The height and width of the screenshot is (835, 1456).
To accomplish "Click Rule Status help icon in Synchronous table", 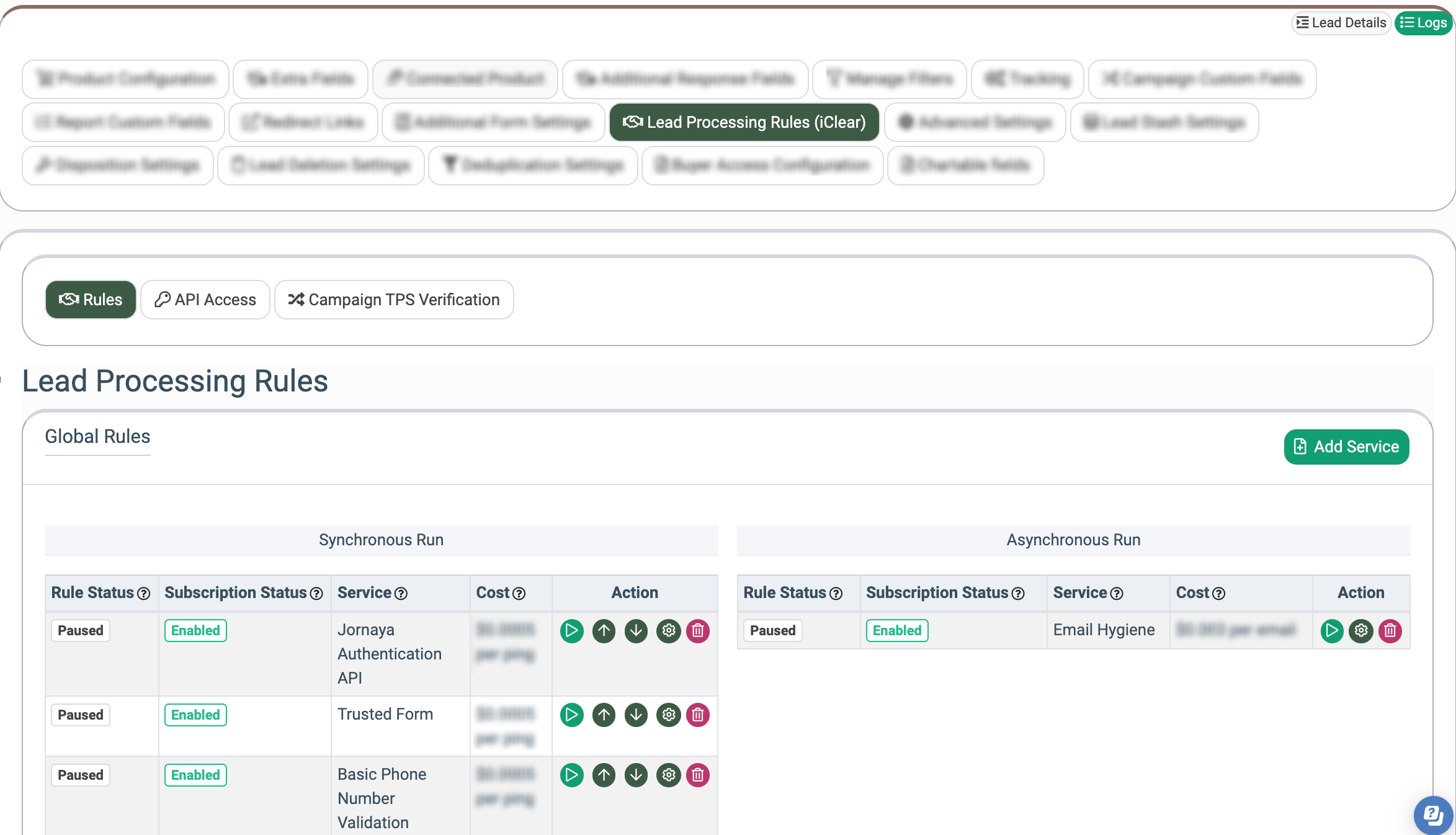I will [x=144, y=594].
